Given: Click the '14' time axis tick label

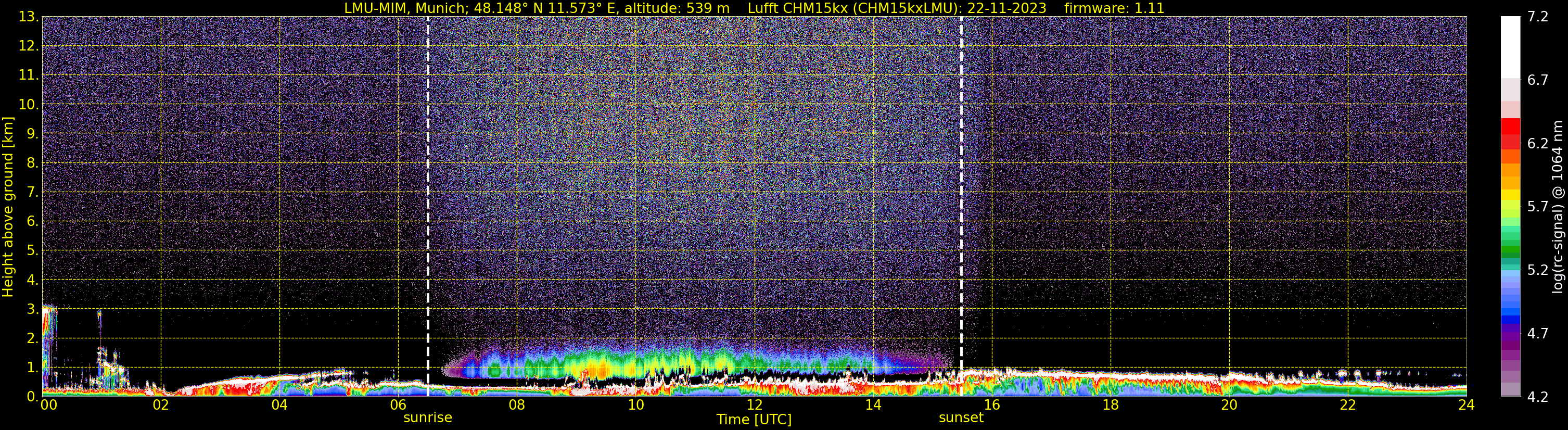Looking at the screenshot, I should tap(873, 405).
